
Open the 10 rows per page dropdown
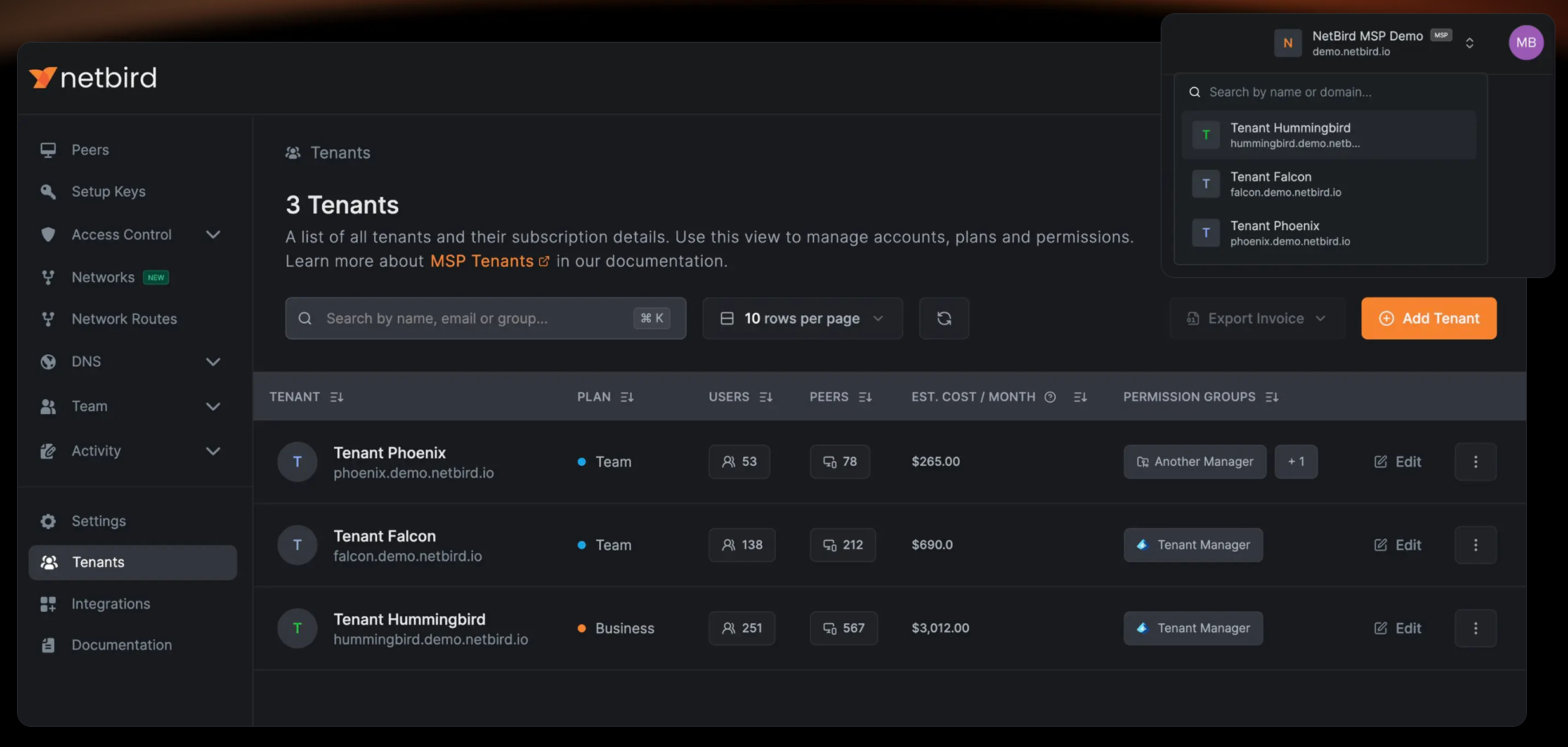(x=802, y=318)
